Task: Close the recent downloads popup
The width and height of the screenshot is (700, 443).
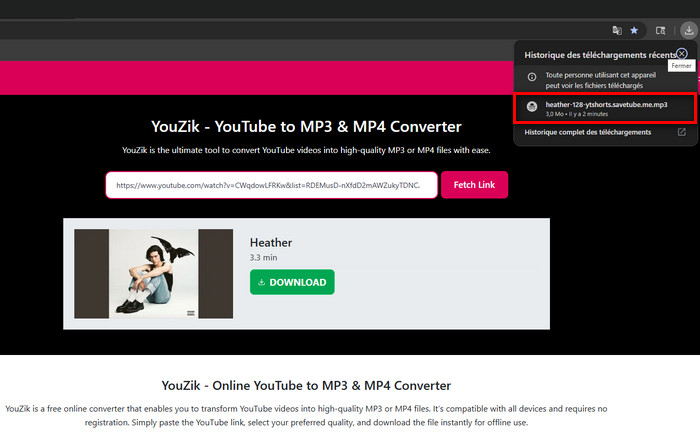Action: pos(682,53)
